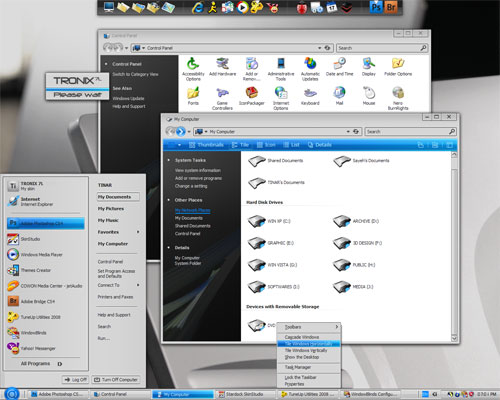Open Adobe Photoshop CS4 from Start menu
This screenshot has width=500, height=400.
(46, 223)
